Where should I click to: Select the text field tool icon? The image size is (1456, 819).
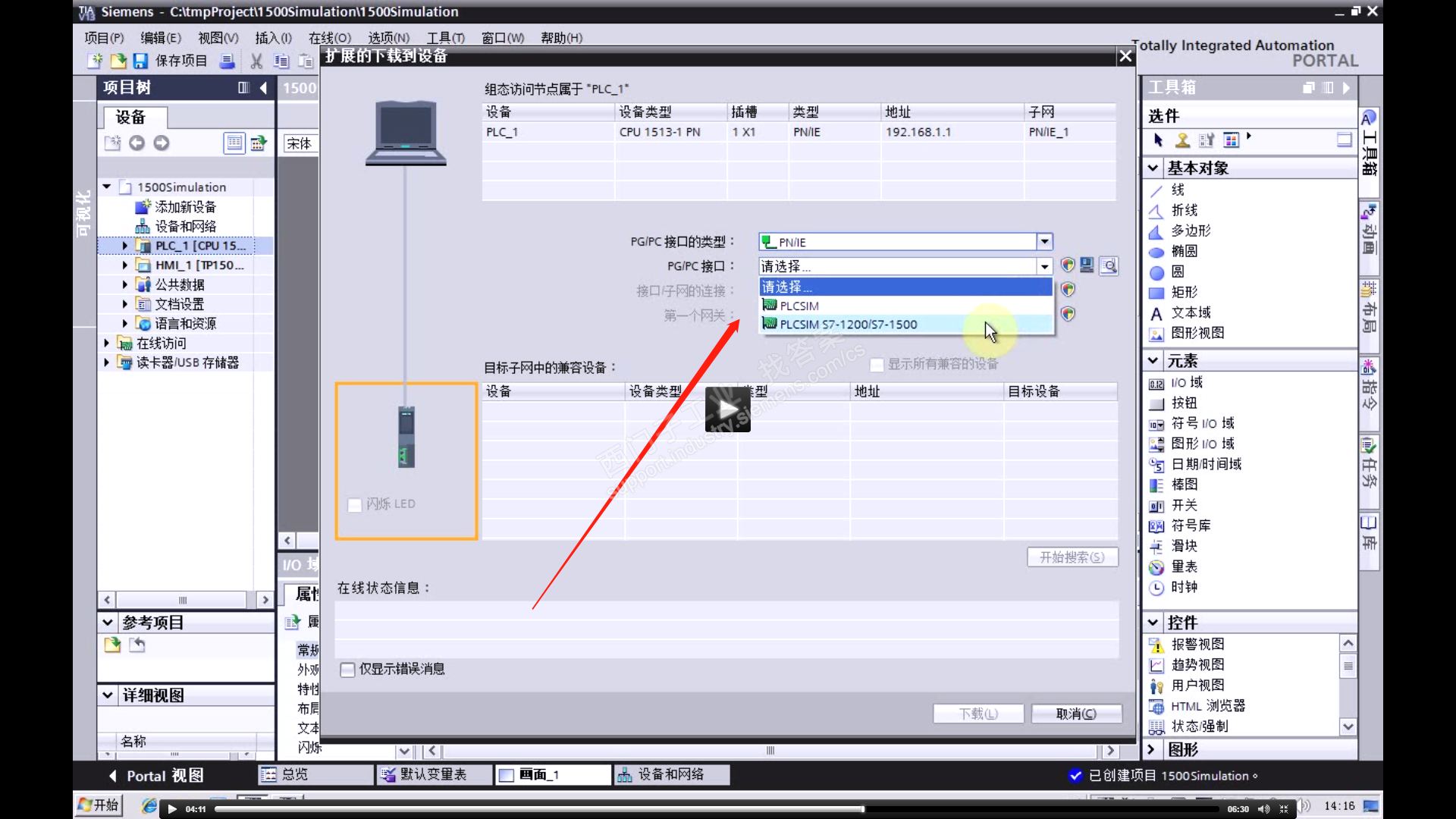1156,313
